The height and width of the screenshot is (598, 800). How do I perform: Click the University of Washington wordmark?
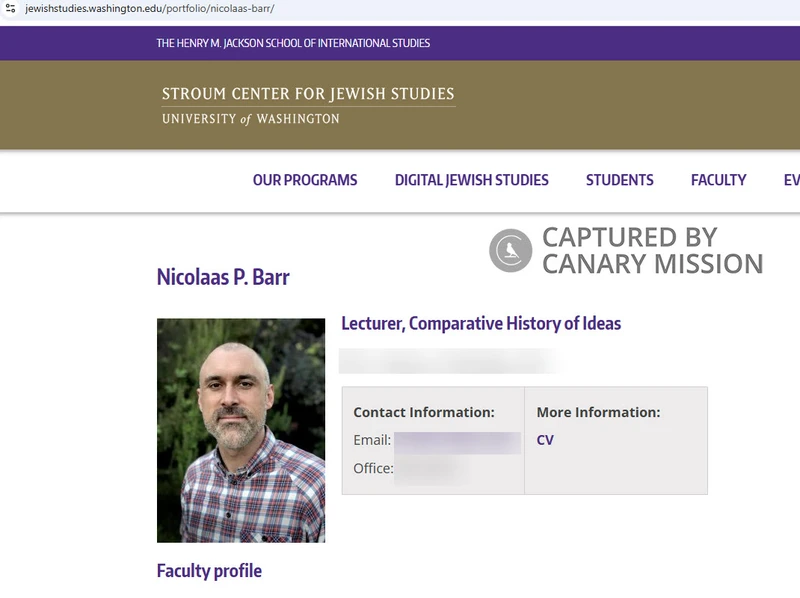[x=251, y=119]
